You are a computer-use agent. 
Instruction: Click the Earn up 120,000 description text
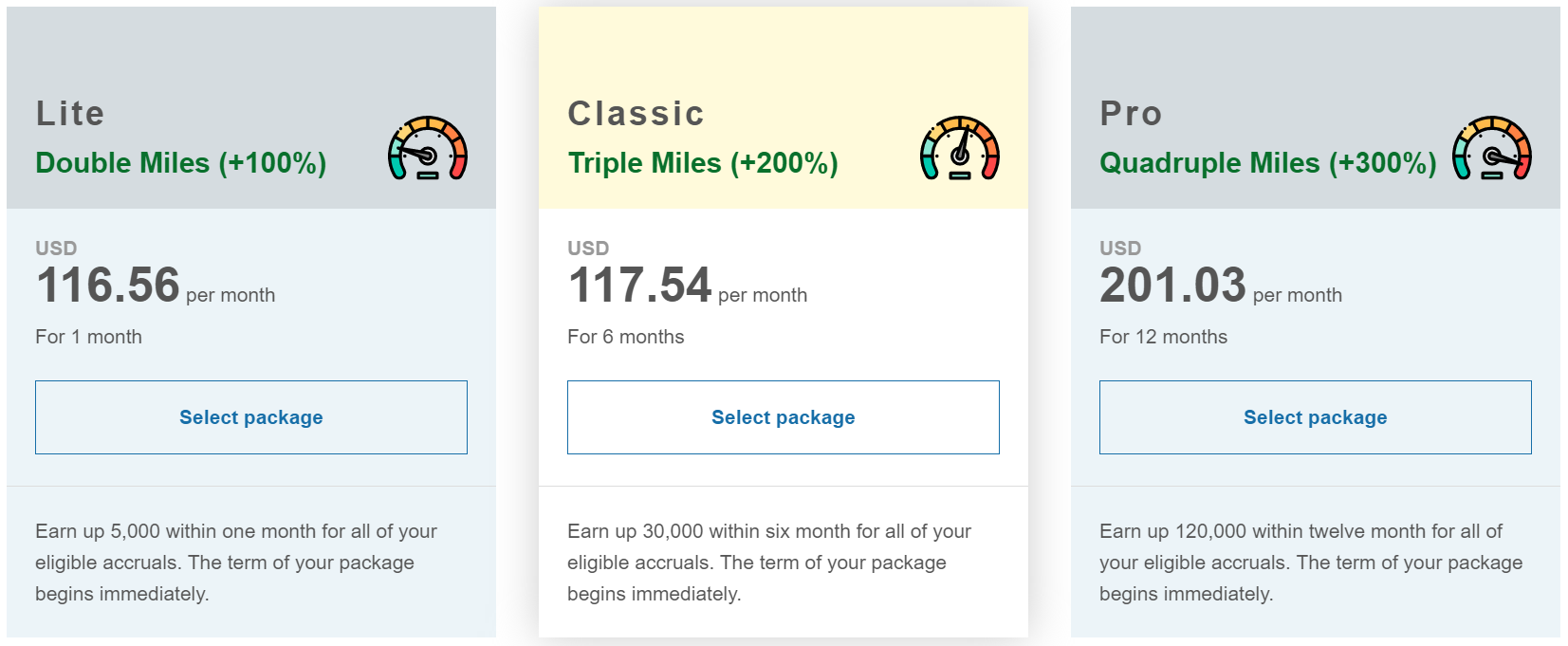pyautogui.click(x=1311, y=563)
